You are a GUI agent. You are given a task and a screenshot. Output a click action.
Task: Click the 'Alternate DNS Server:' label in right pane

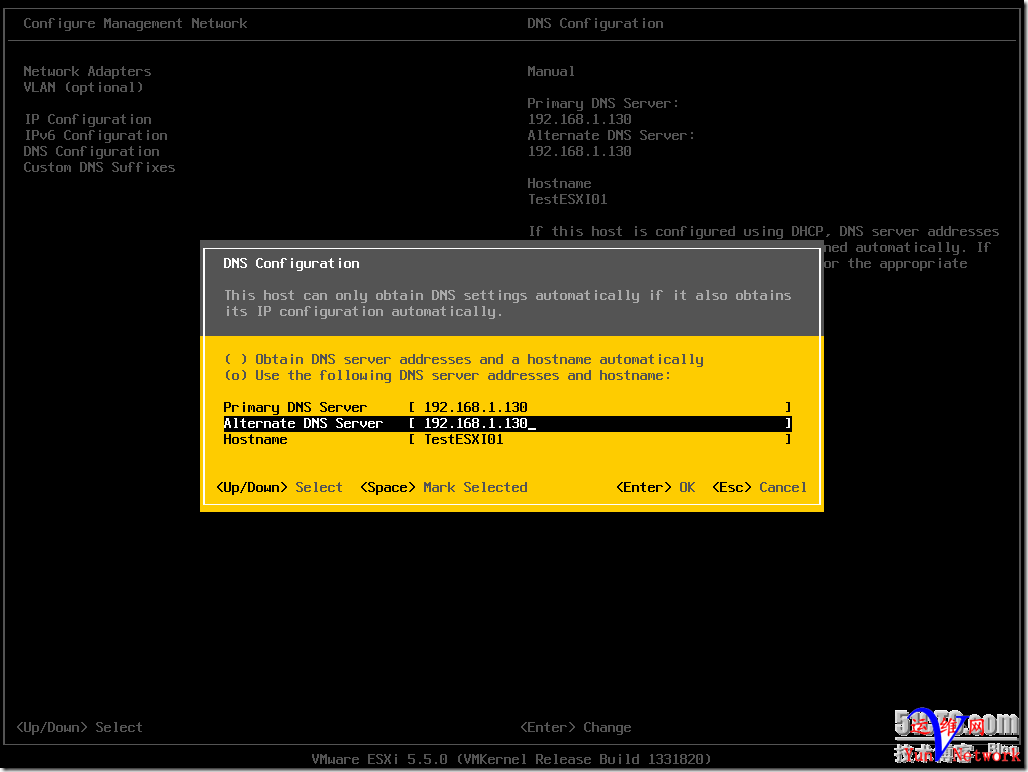[x=611, y=135]
